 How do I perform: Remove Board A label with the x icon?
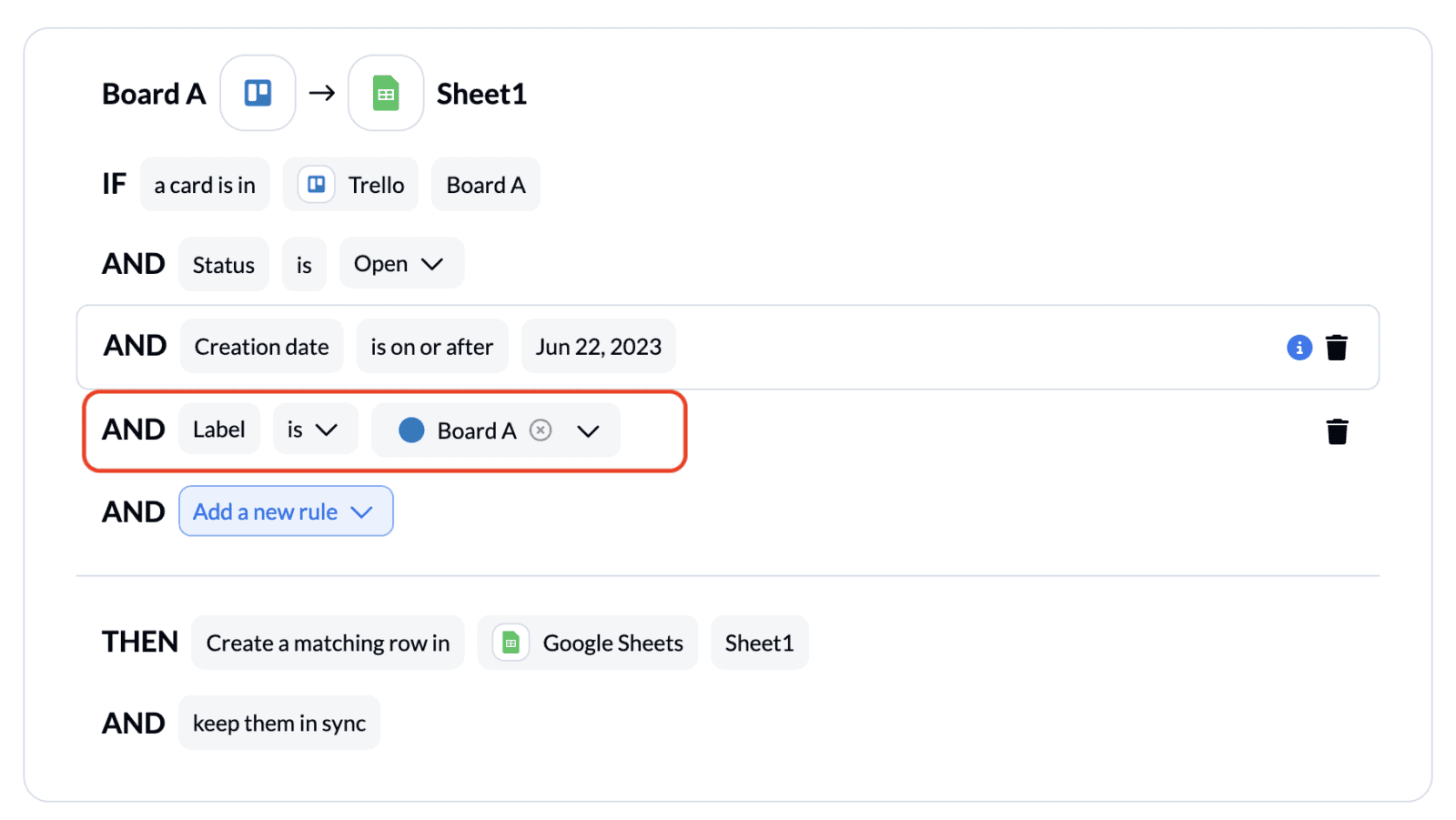pyautogui.click(x=541, y=430)
